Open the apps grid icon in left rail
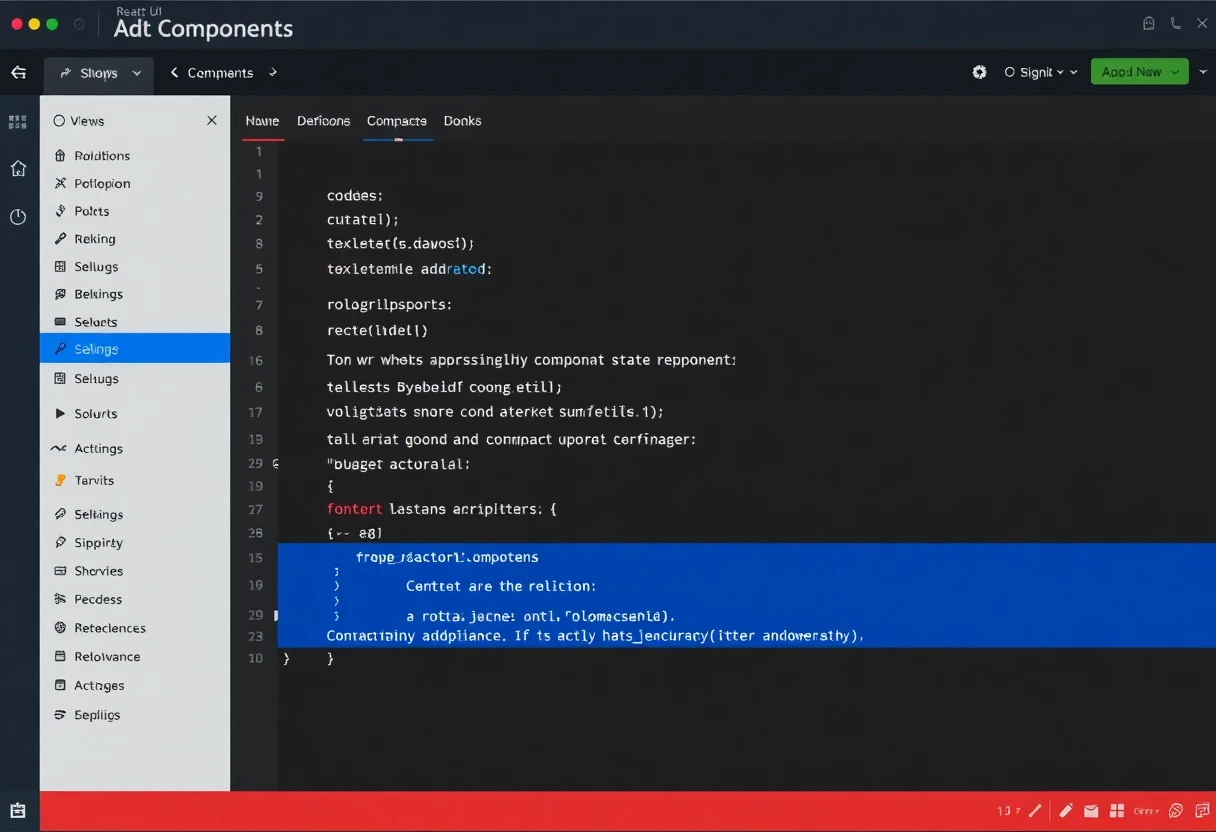Image resolution: width=1216 pixels, height=832 pixels. (18, 122)
